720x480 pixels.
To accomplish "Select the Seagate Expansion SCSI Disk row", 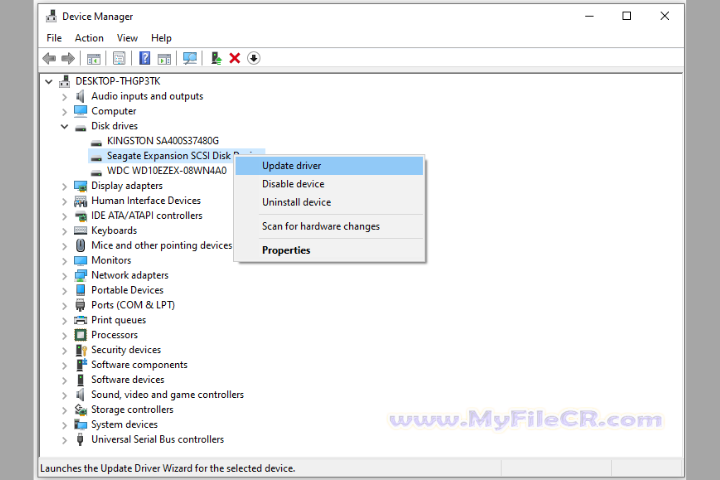I will tap(161, 156).
